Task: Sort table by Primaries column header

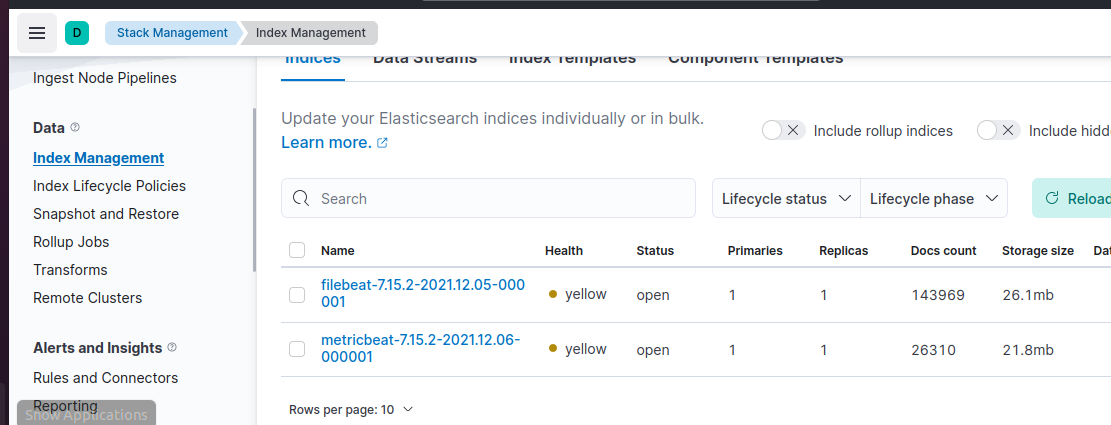Action: 755,251
